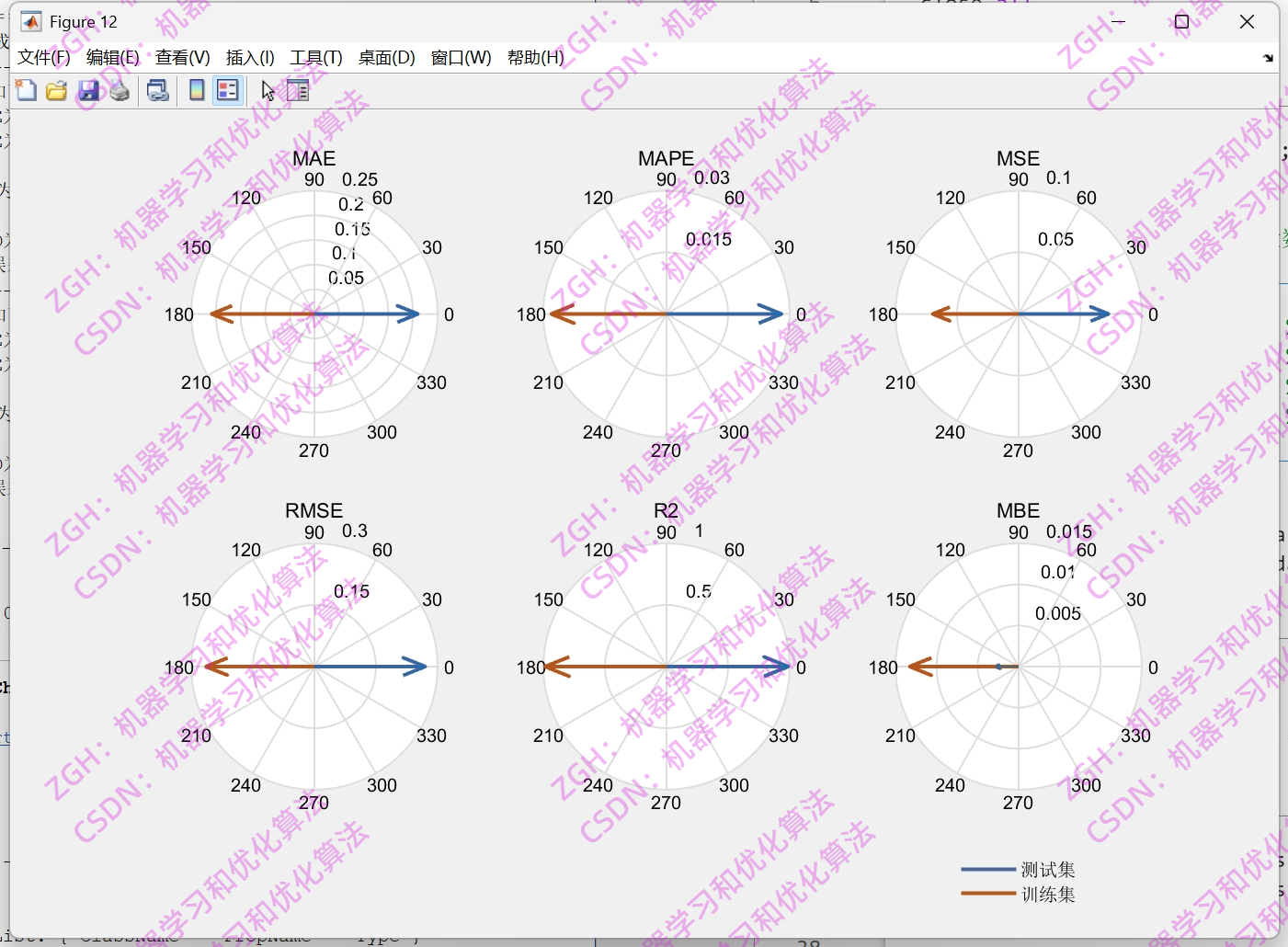The width and height of the screenshot is (1288, 947).
Task: Open the Property Inspector icon
Action: pos(298,90)
